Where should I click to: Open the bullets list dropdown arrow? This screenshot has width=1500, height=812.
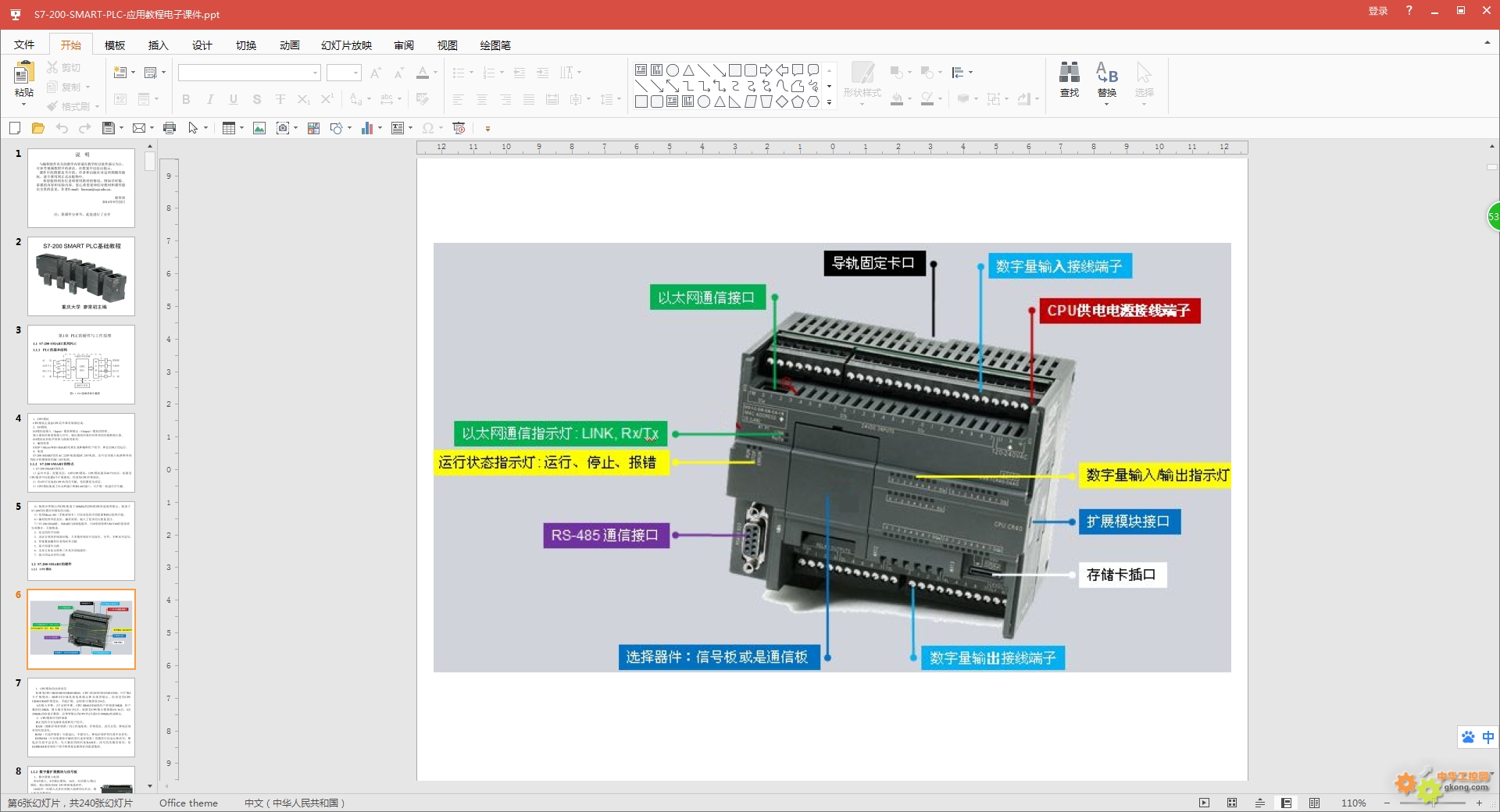[471, 73]
